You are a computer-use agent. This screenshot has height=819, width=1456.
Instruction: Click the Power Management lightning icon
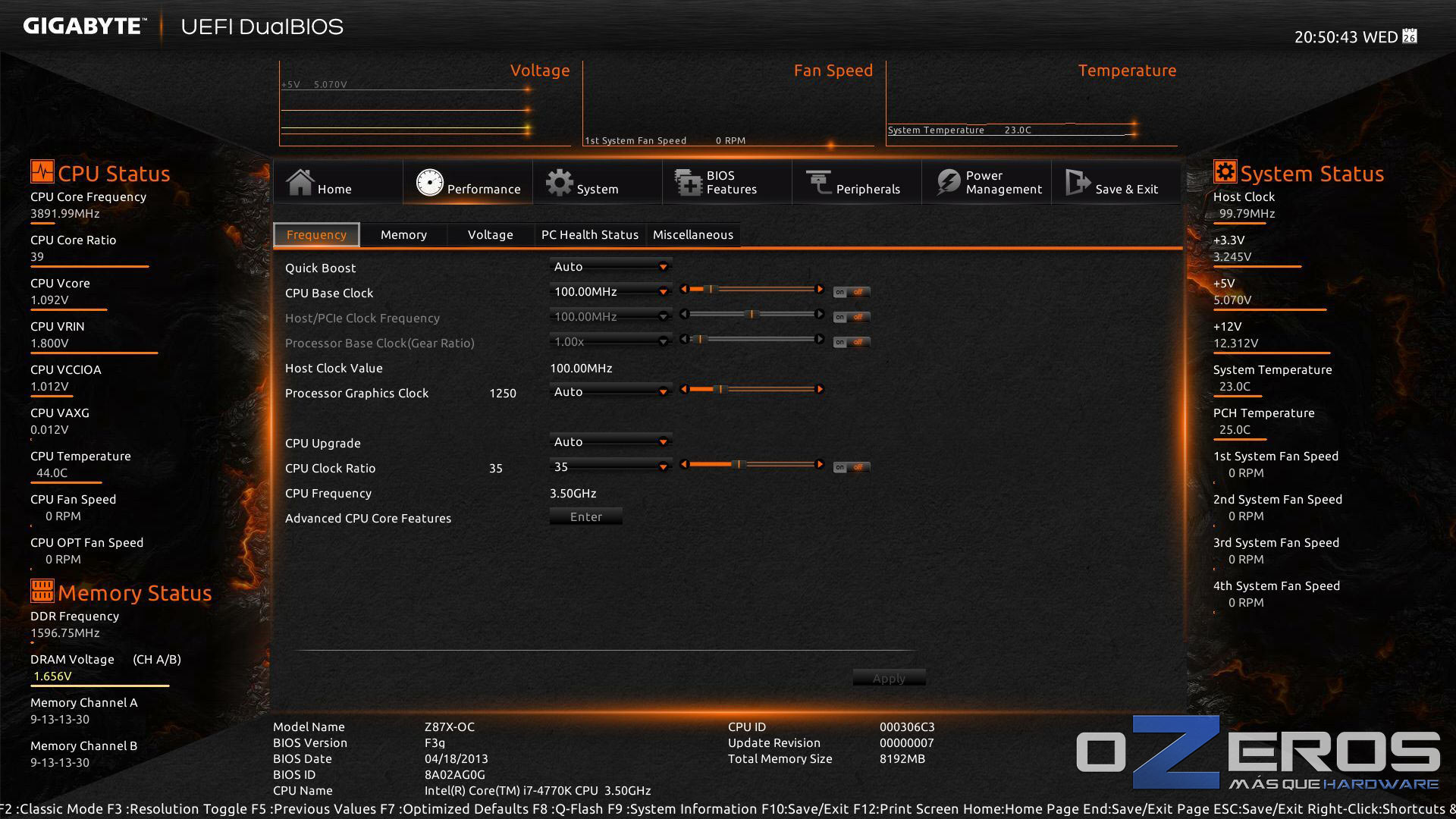(x=948, y=182)
